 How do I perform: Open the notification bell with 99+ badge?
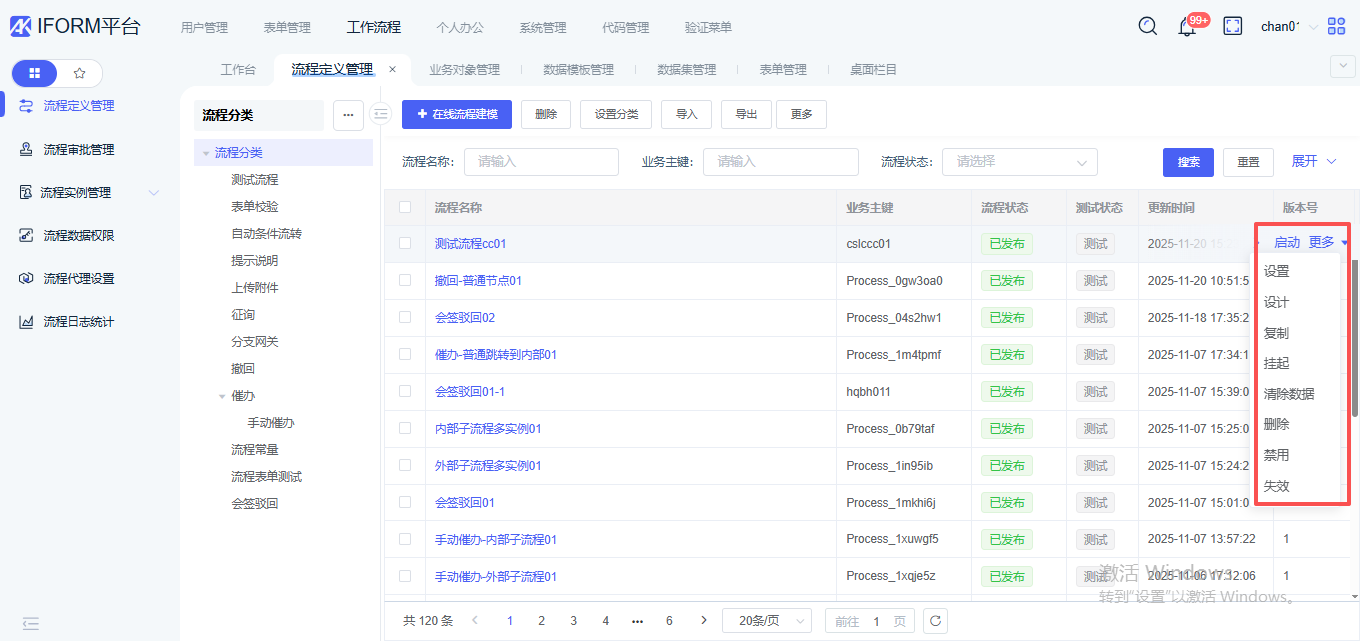1187,27
